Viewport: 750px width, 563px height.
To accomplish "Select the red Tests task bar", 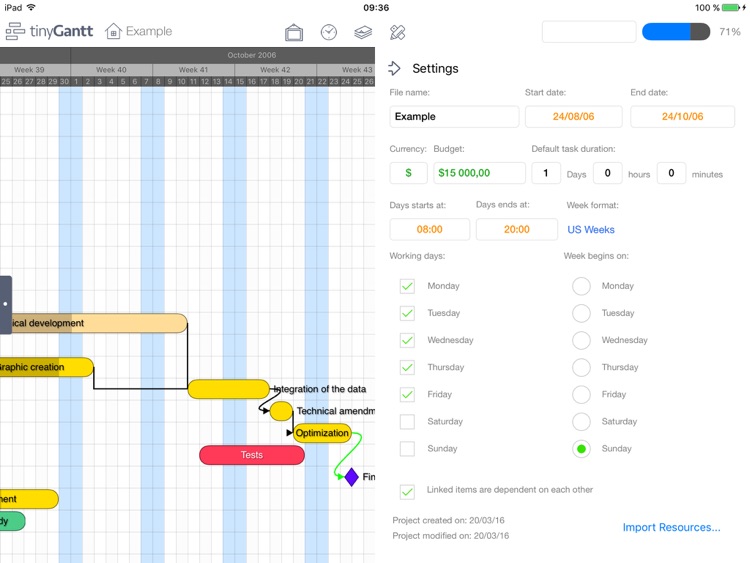I will click(x=252, y=455).
